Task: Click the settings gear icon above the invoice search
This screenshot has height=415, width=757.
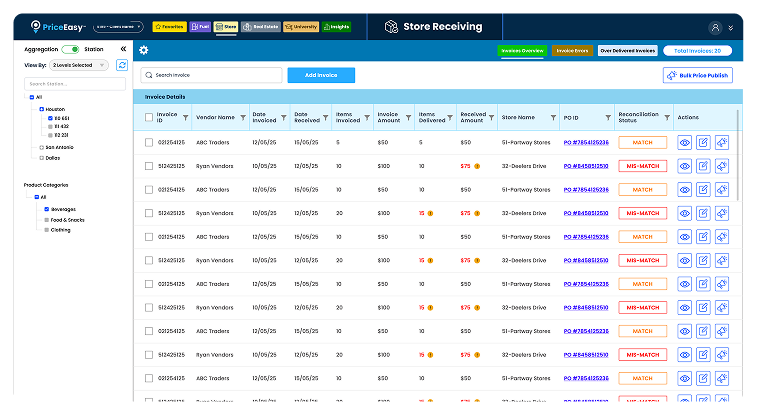Action: (144, 50)
